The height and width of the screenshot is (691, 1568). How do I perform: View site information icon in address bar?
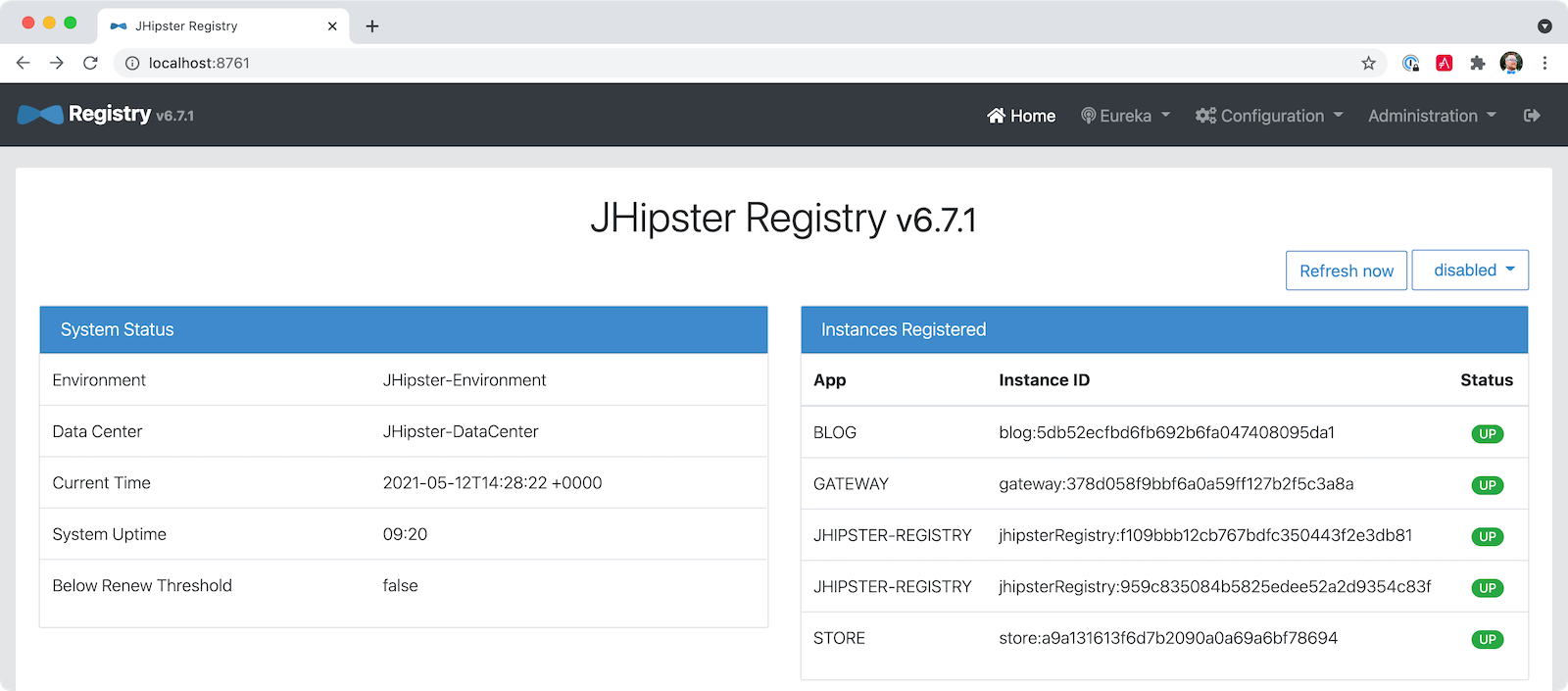[x=132, y=63]
